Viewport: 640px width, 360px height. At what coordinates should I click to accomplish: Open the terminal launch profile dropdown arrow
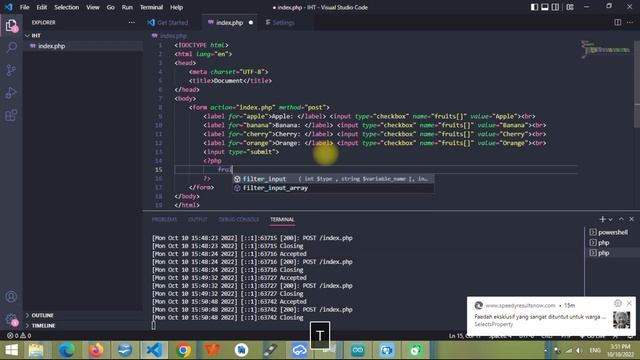(x=610, y=219)
